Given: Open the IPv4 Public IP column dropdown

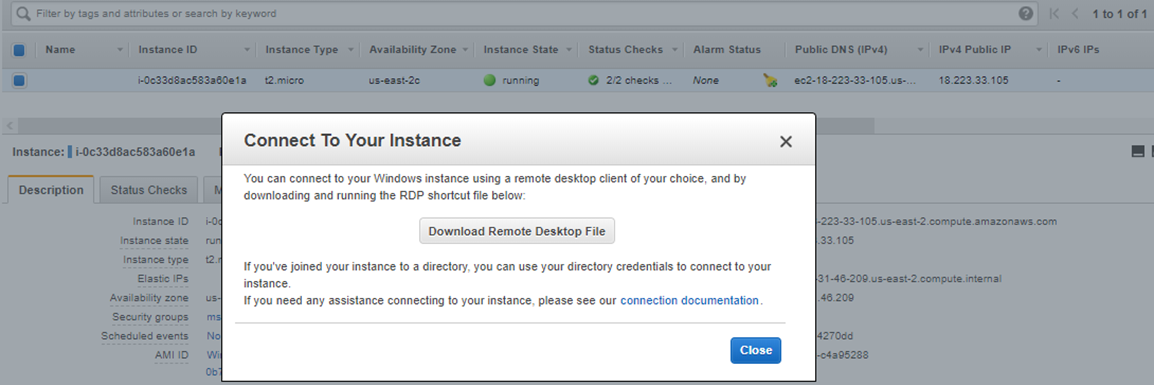Looking at the screenshot, I should pos(1039,50).
